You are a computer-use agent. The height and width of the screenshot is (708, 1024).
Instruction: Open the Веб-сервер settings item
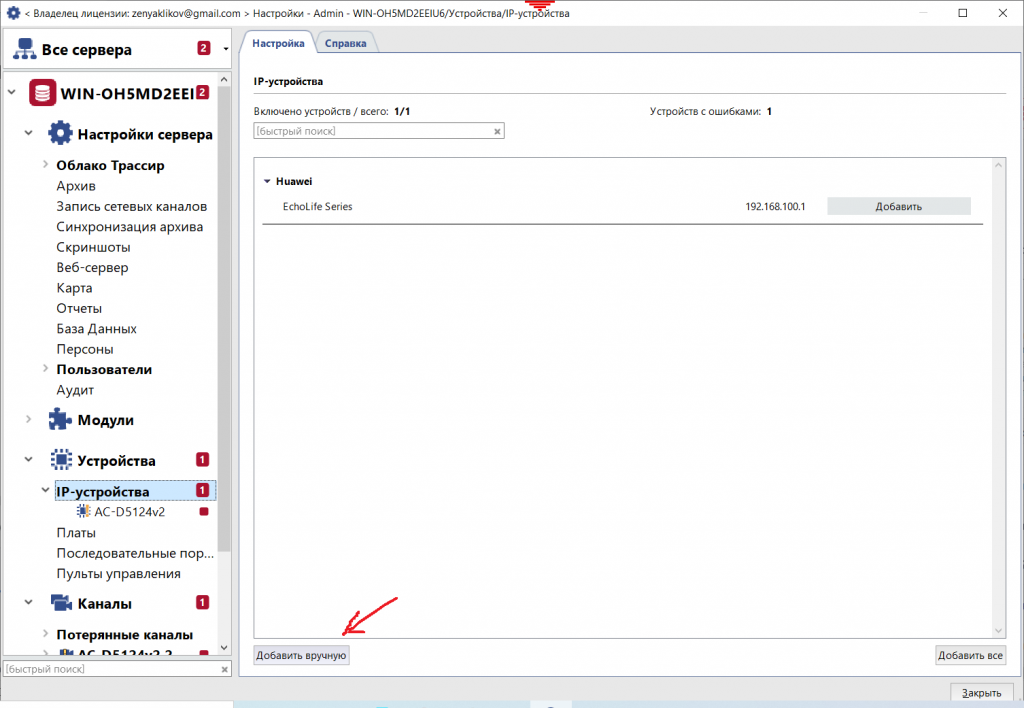point(92,267)
